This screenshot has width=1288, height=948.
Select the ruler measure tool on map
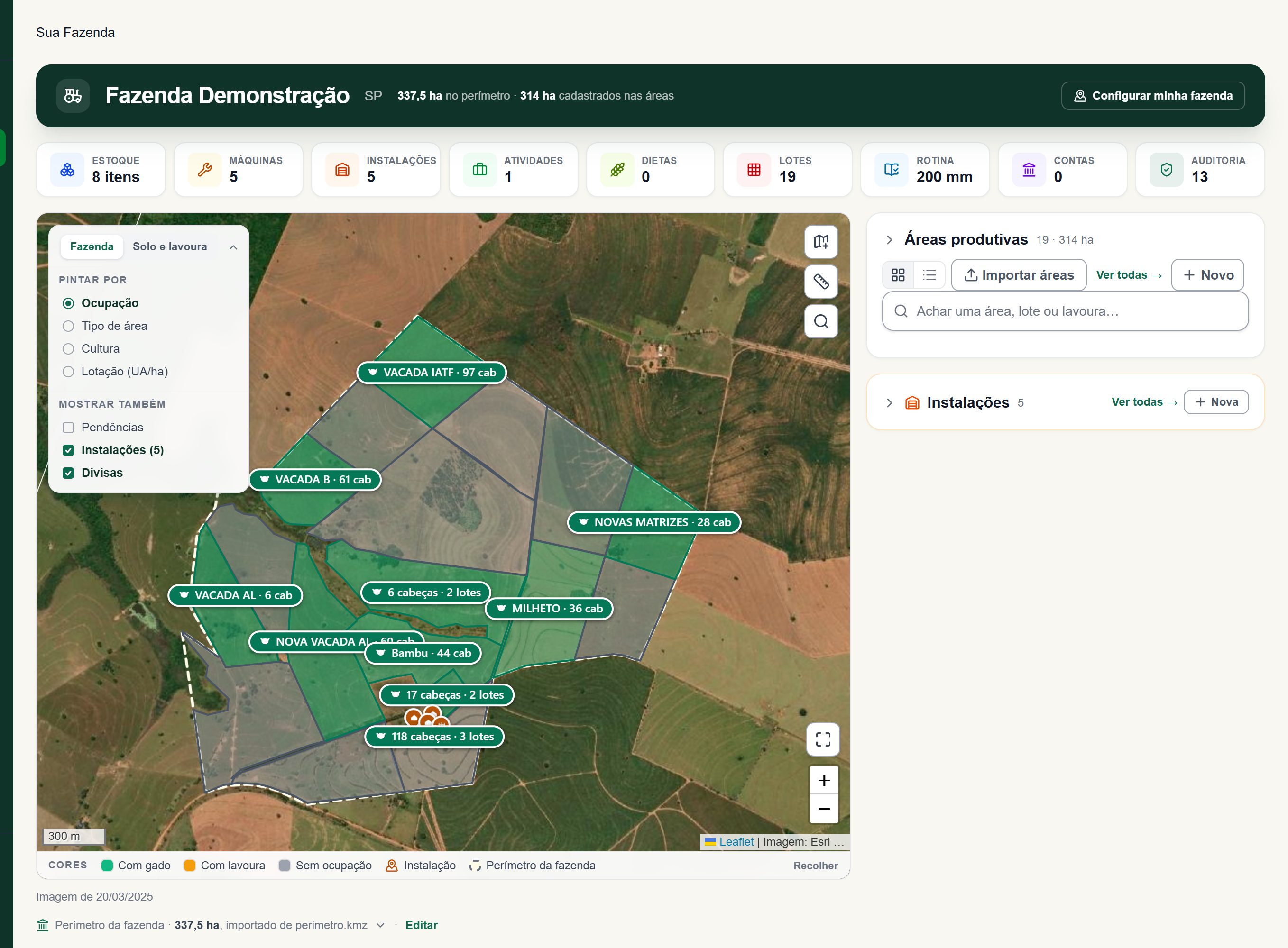click(x=821, y=281)
